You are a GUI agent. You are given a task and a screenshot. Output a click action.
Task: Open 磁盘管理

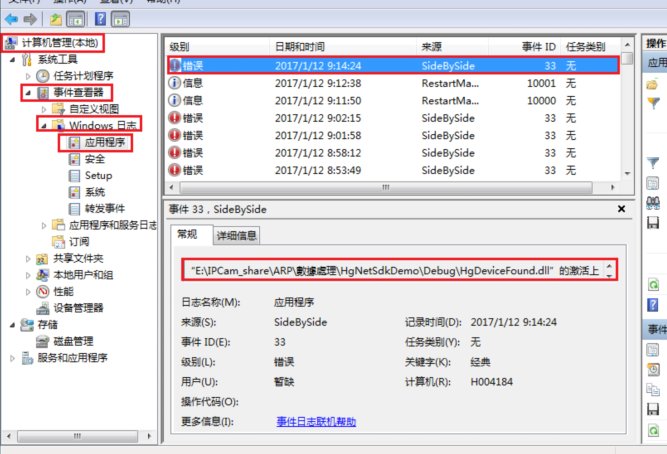[x=73, y=341]
